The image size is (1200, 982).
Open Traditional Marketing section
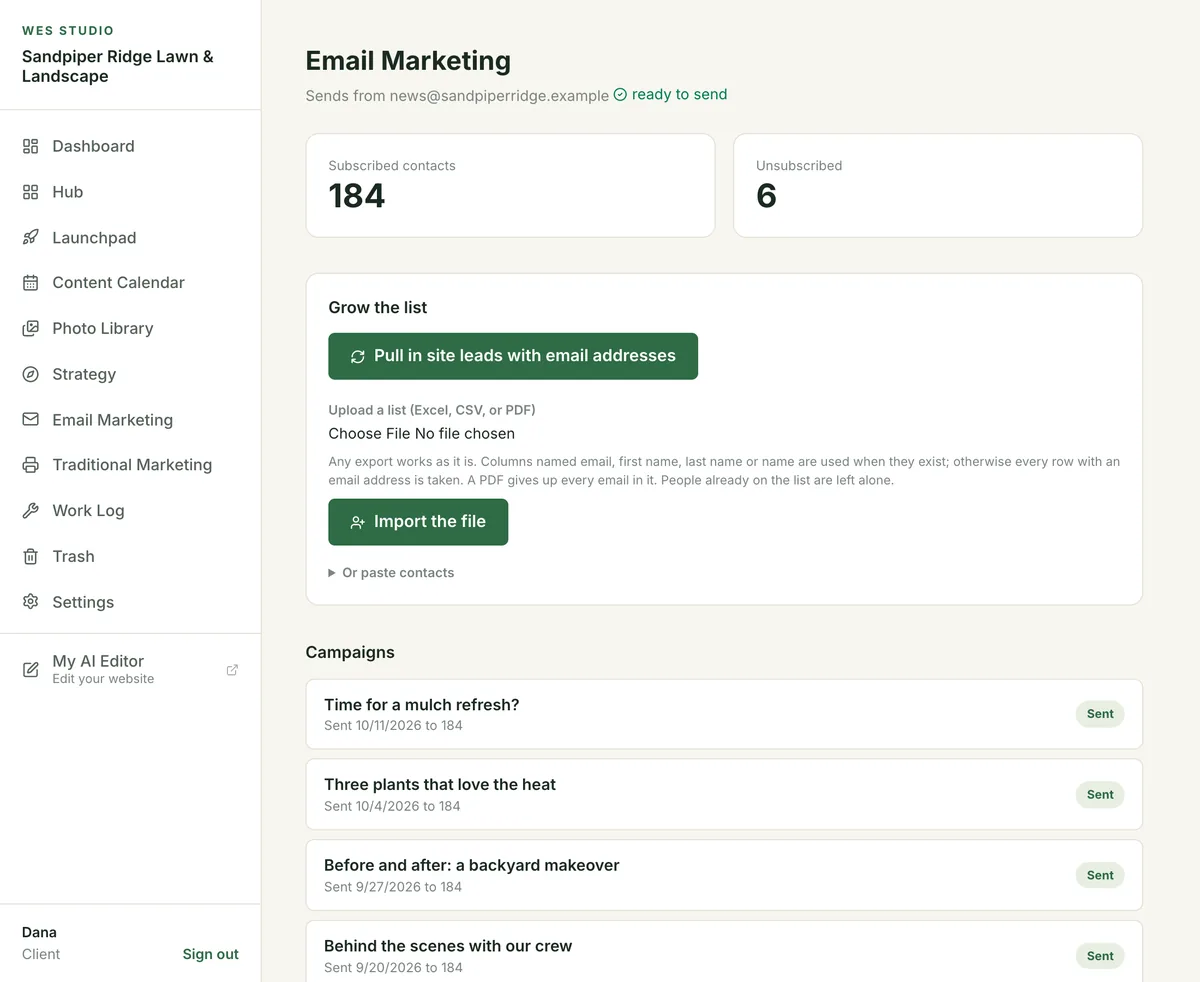[130, 465]
